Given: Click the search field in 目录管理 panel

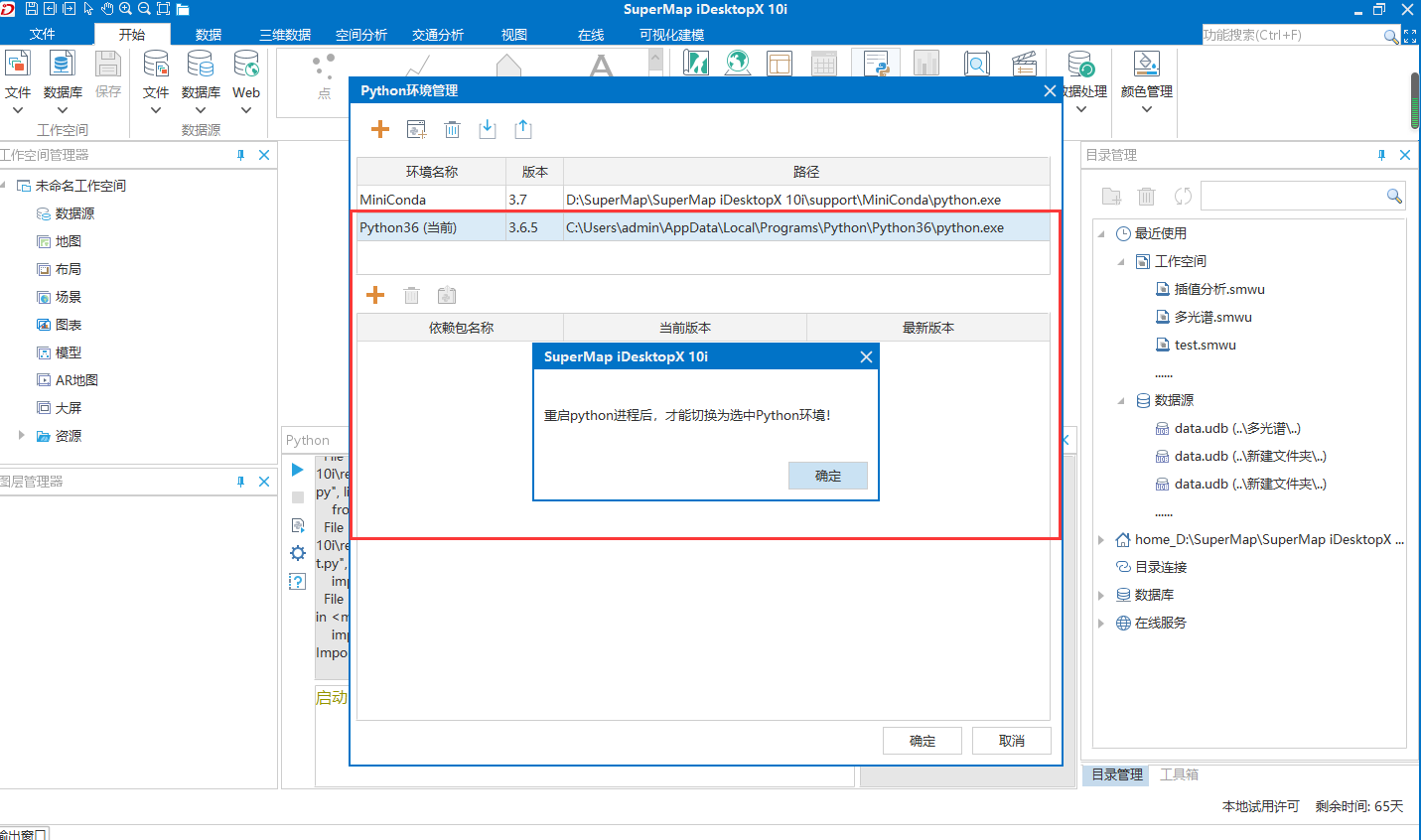Looking at the screenshot, I should (1303, 196).
